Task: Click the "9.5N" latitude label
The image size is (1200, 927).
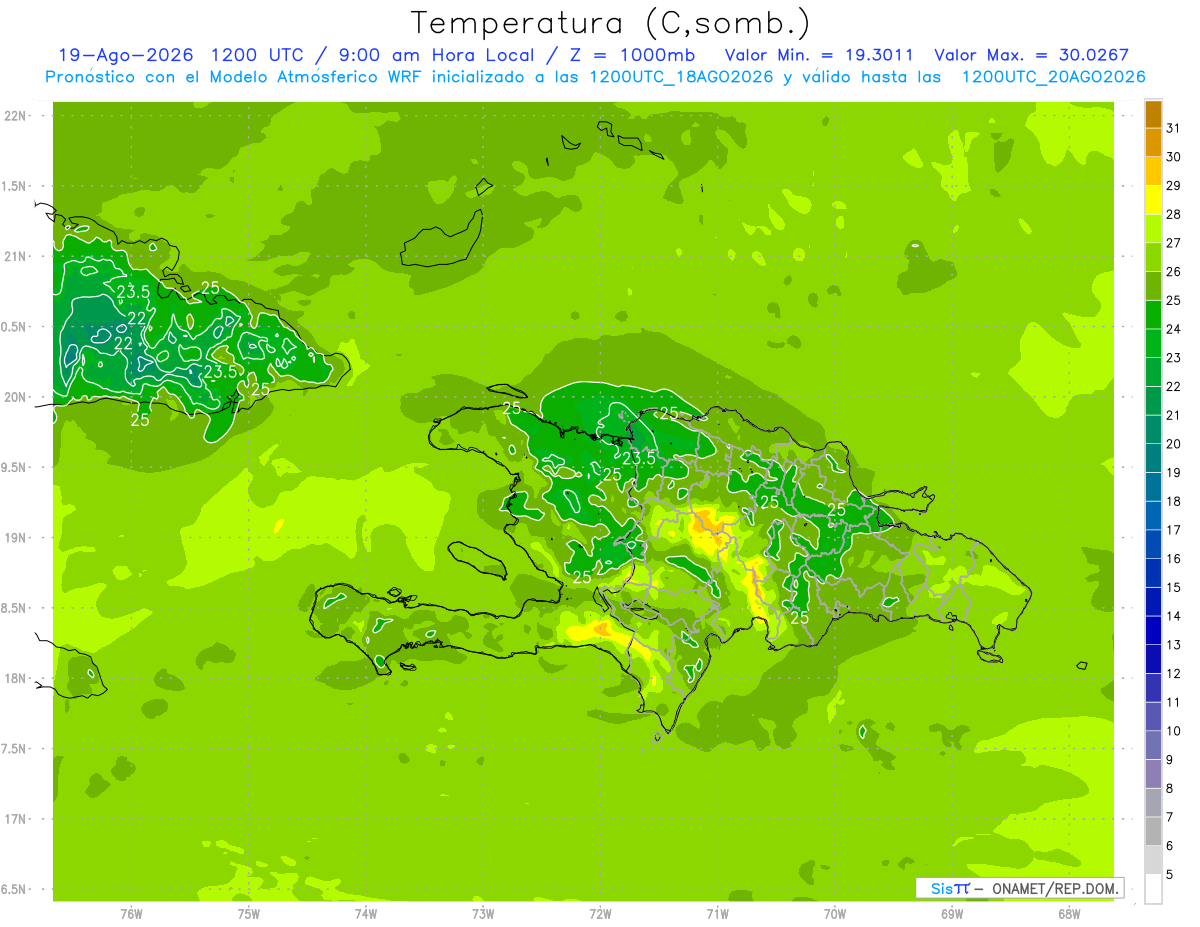Action: click(15, 468)
